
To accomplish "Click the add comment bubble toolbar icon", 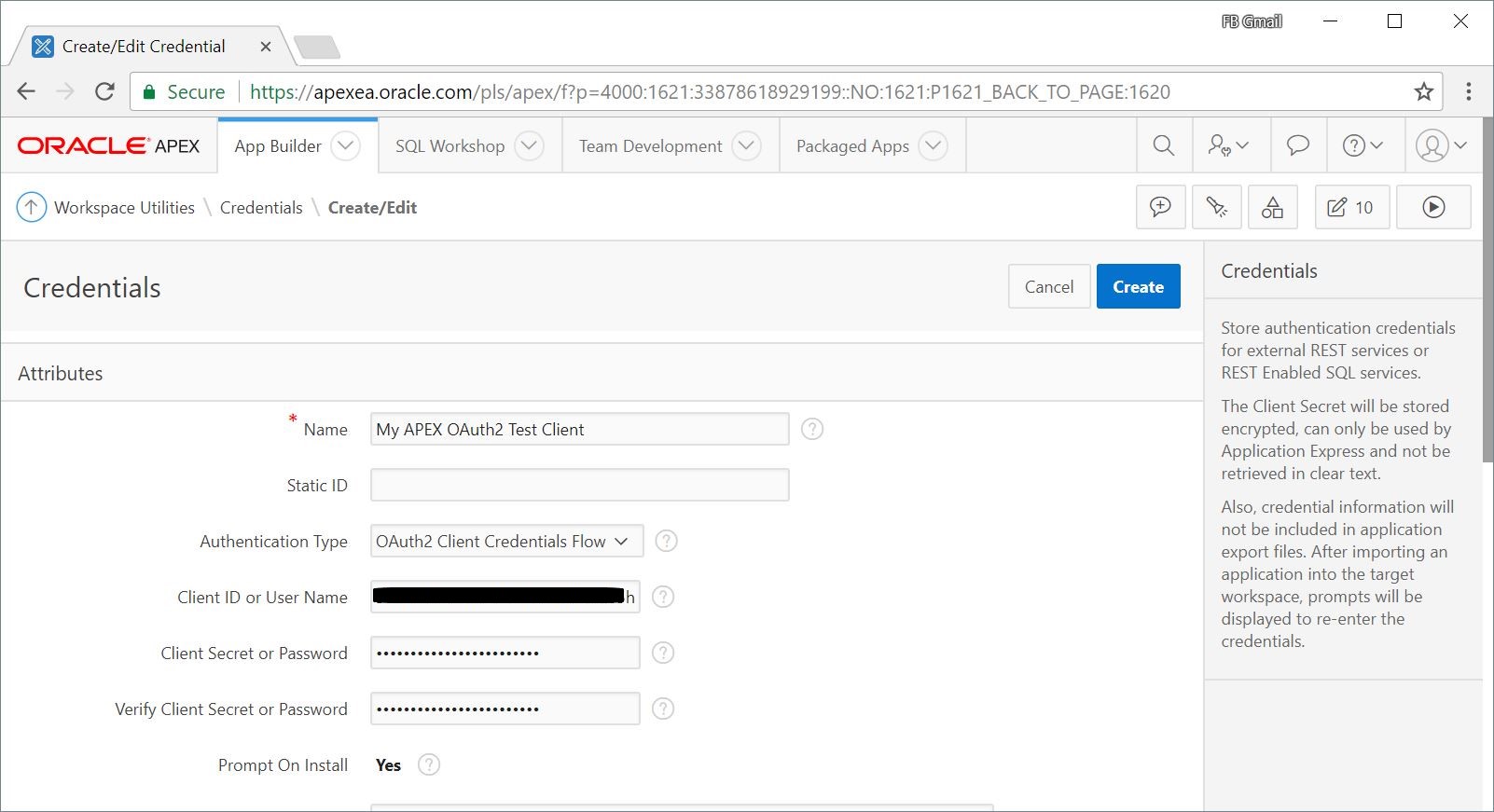I will coord(1160,207).
